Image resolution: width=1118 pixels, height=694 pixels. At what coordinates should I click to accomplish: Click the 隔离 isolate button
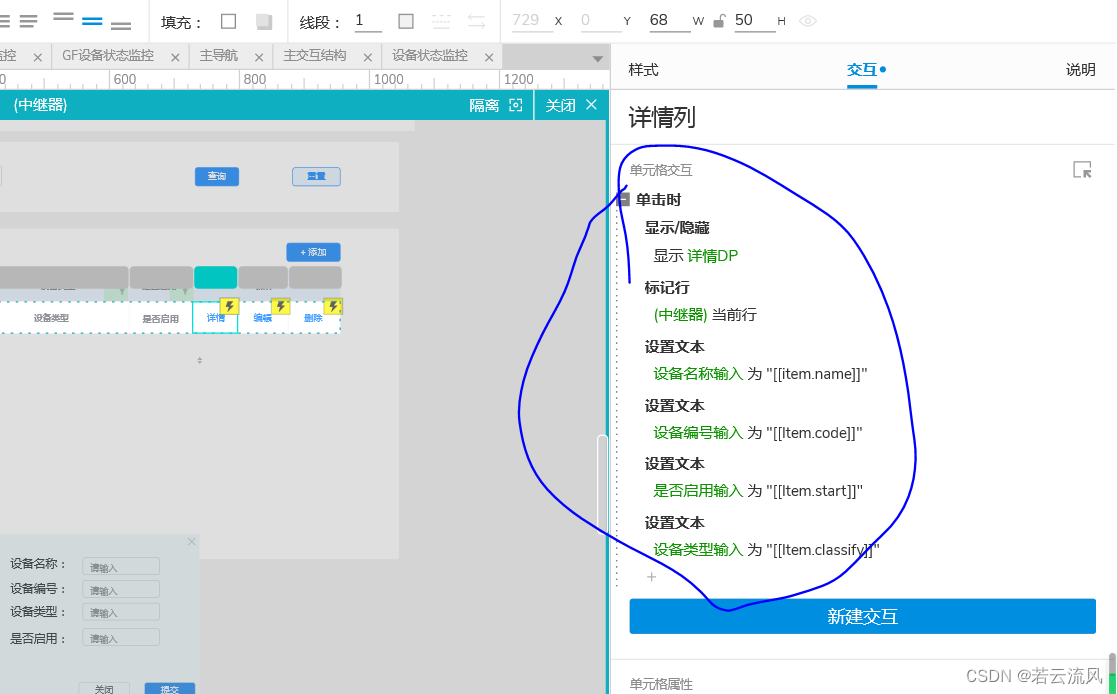[496, 106]
